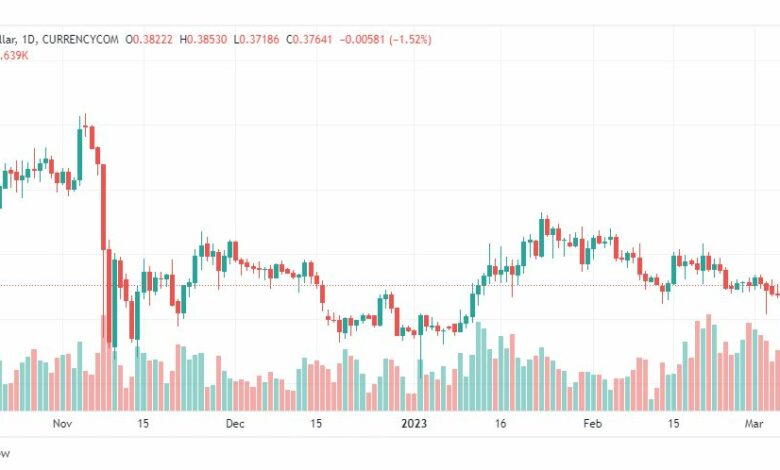The height and width of the screenshot is (470, 780).
Task: Click the close price value C0.37641
Action: tap(308, 39)
